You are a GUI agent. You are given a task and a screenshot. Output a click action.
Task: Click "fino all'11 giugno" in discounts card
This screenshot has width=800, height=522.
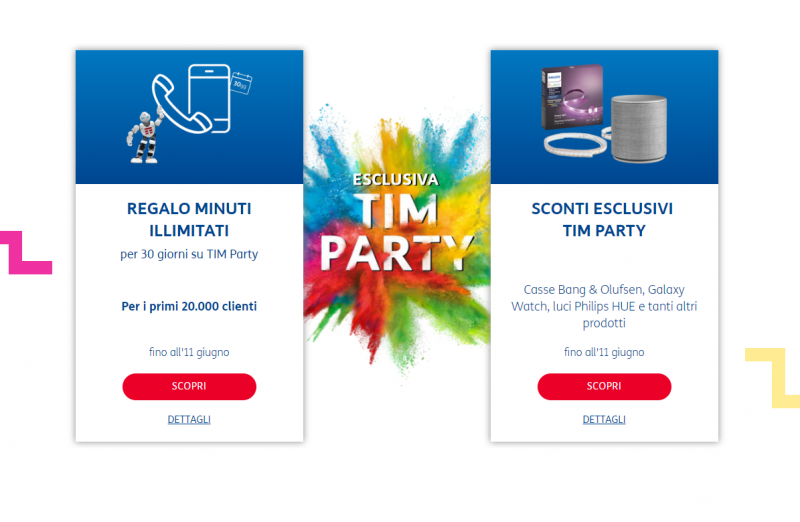click(x=604, y=352)
